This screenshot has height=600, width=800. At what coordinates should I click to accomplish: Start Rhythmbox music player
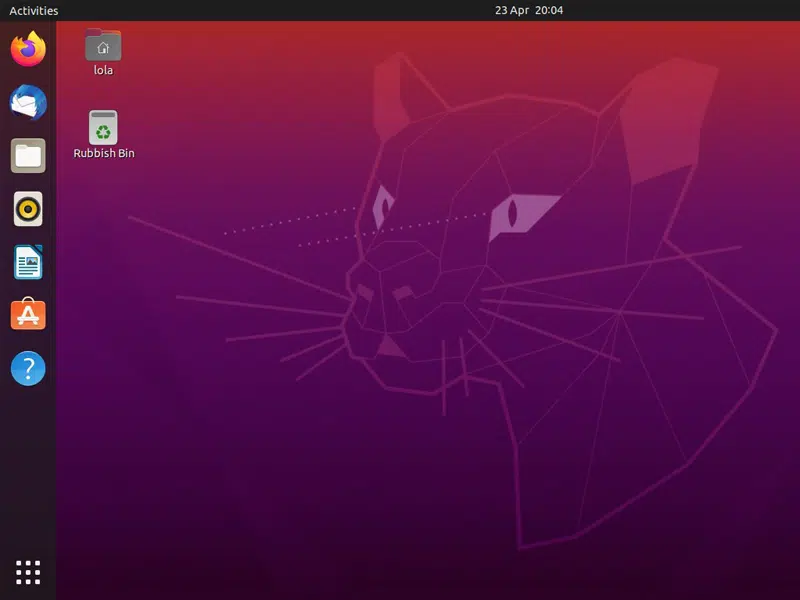(28, 209)
